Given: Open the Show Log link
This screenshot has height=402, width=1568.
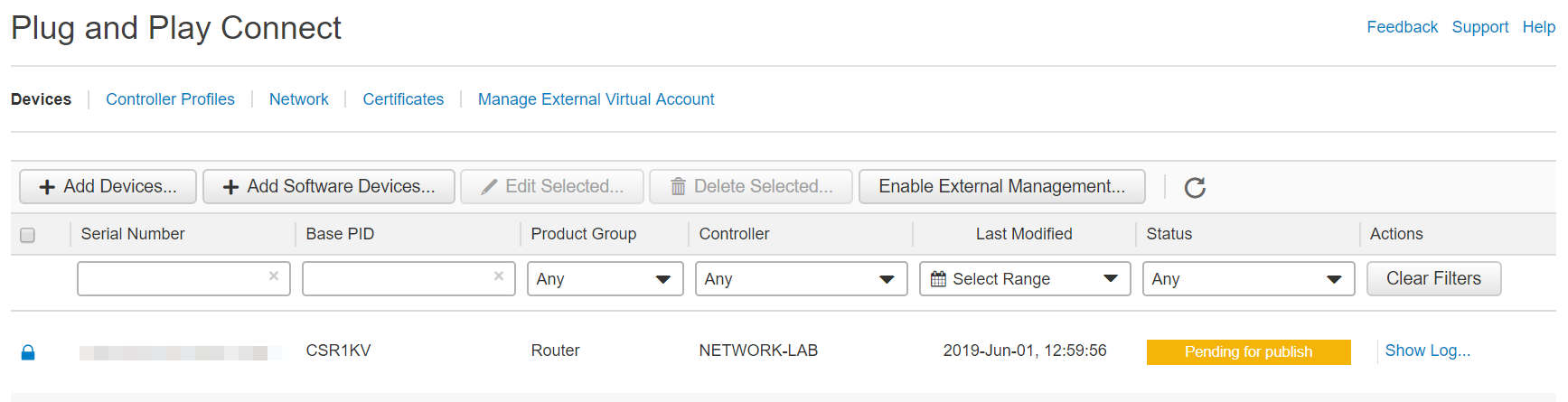Looking at the screenshot, I should tap(1428, 351).
